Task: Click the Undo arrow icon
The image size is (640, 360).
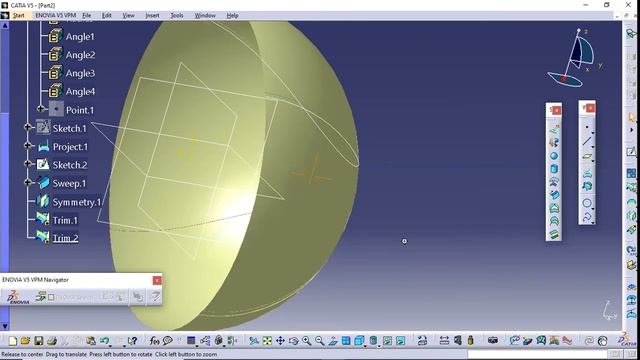Action: (104, 341)
